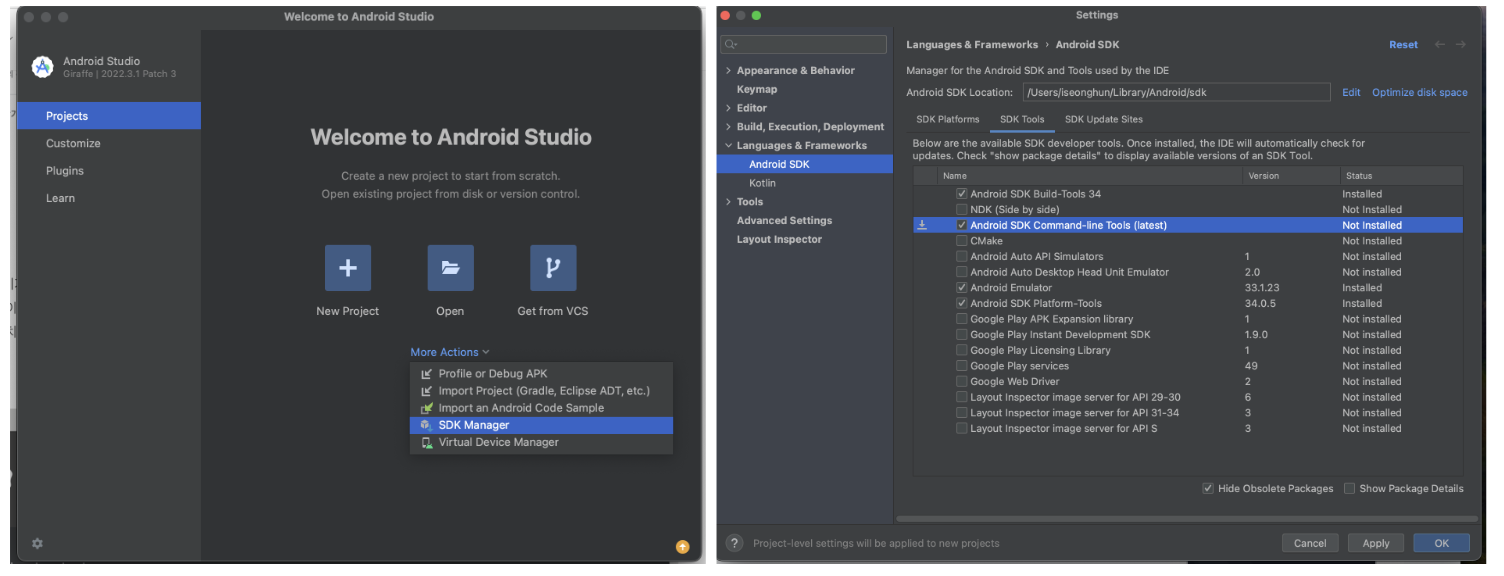Check Google Web Driver
Image resolution: width=1504 pixels, height=576 pixels.
click(961, 382)
